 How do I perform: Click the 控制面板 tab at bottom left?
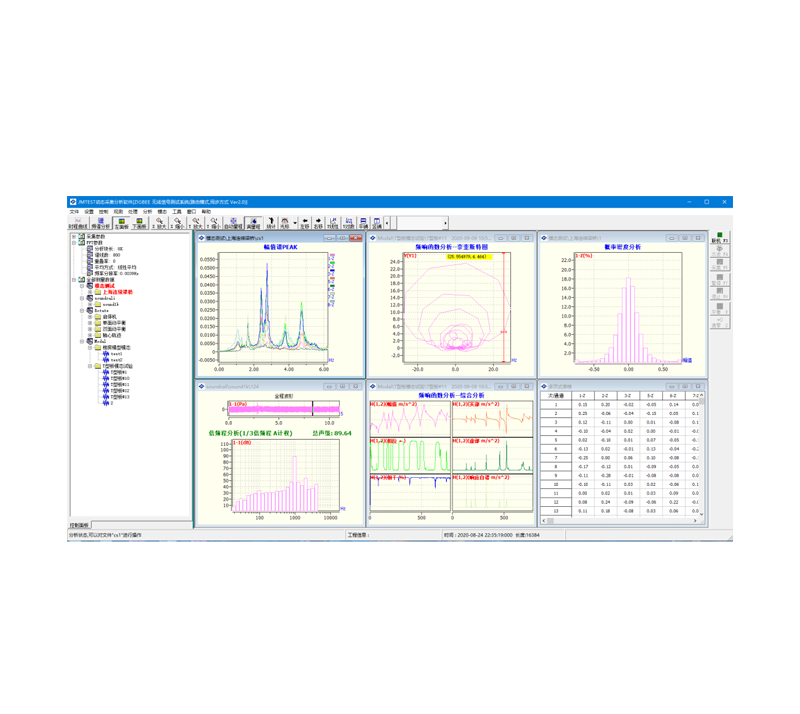point(79,524)
